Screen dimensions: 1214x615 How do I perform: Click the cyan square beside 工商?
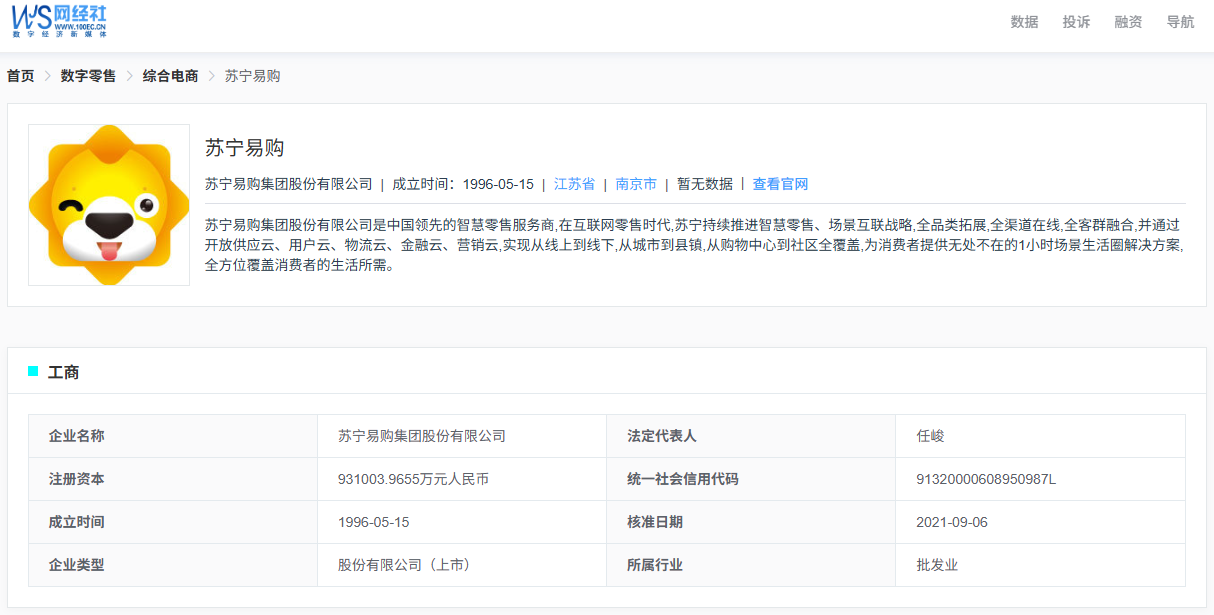coord(33,371)
